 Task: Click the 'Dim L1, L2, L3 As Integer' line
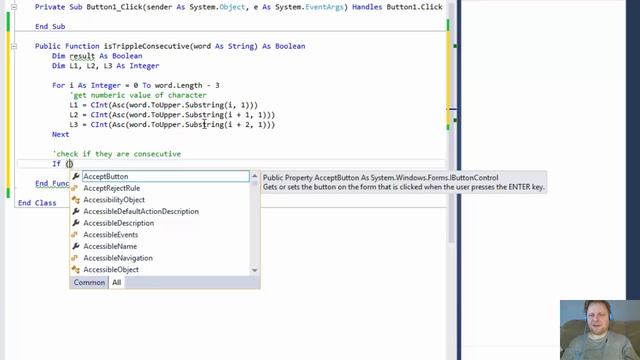point(105,66)
